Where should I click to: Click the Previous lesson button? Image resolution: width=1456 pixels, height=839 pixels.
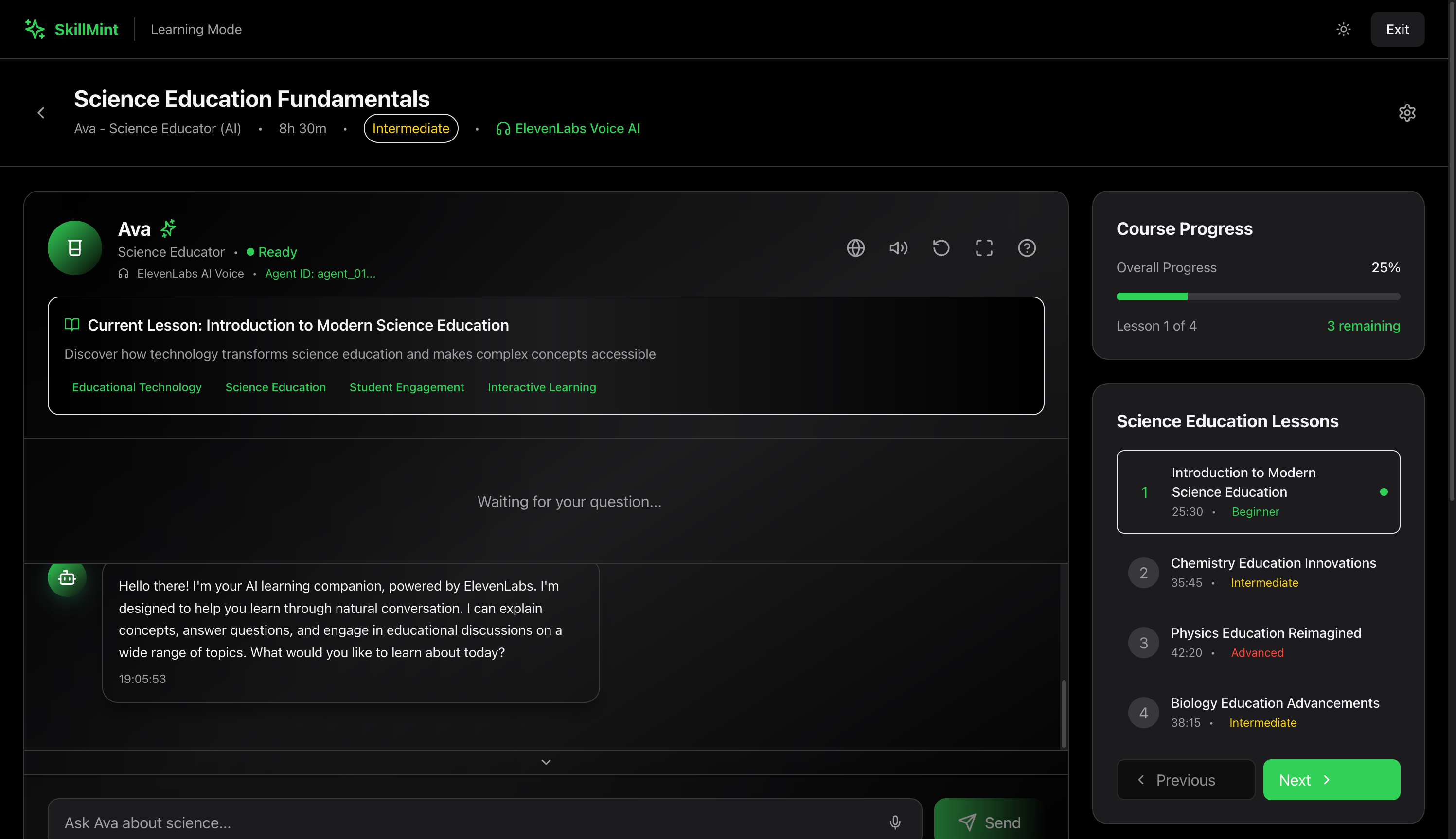[1185, 780]
